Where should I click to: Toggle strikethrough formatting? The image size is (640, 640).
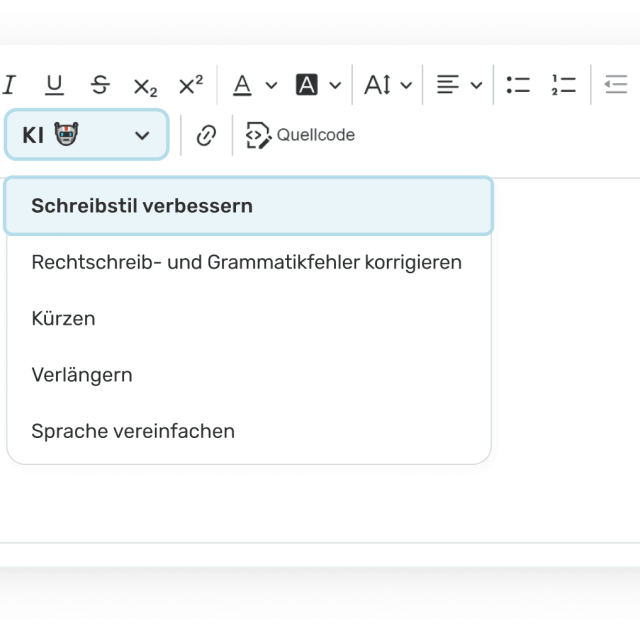[x=100, y=85]
